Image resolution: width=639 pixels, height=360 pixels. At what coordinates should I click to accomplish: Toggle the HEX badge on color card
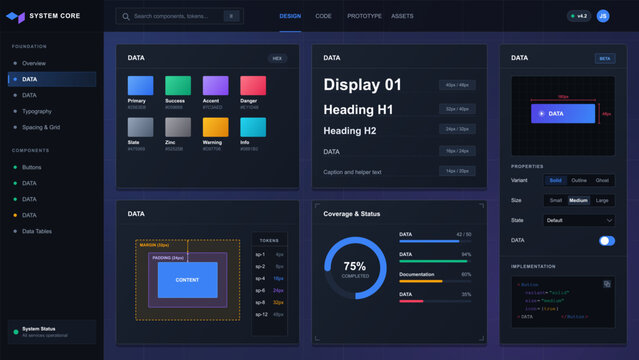pos(277,58)
